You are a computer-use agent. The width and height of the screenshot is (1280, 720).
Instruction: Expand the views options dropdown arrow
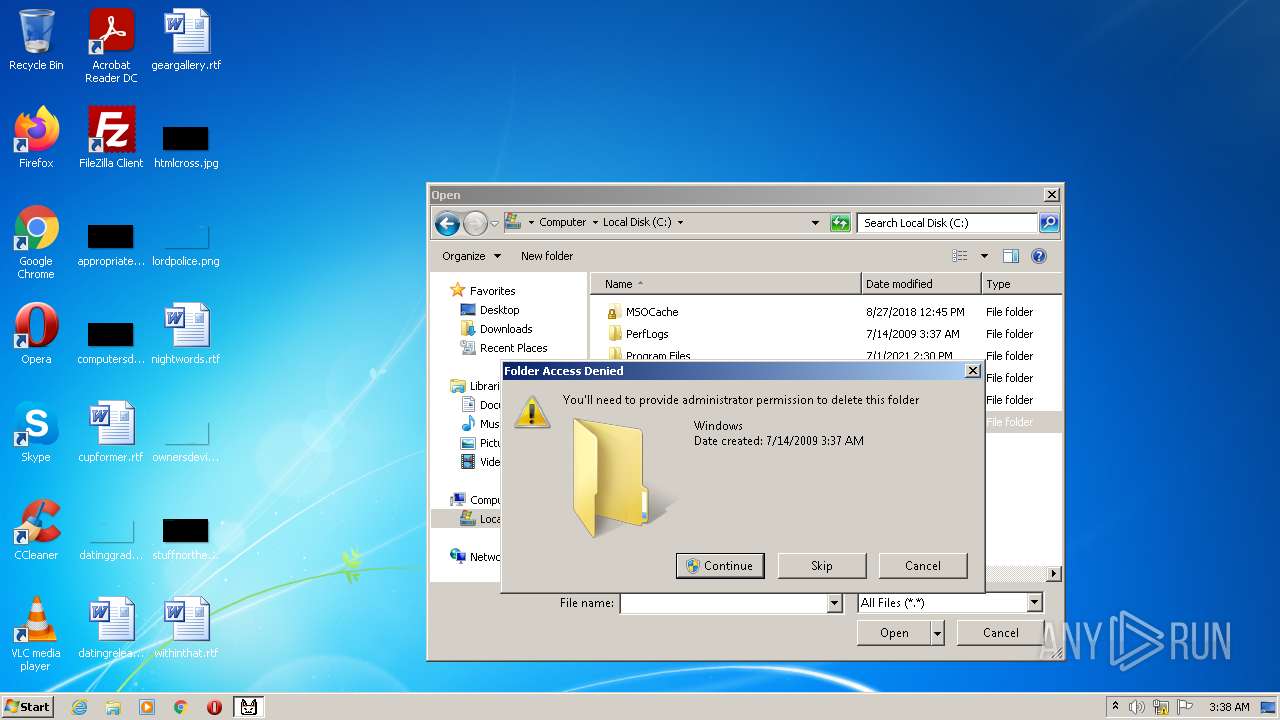point(984,256)
